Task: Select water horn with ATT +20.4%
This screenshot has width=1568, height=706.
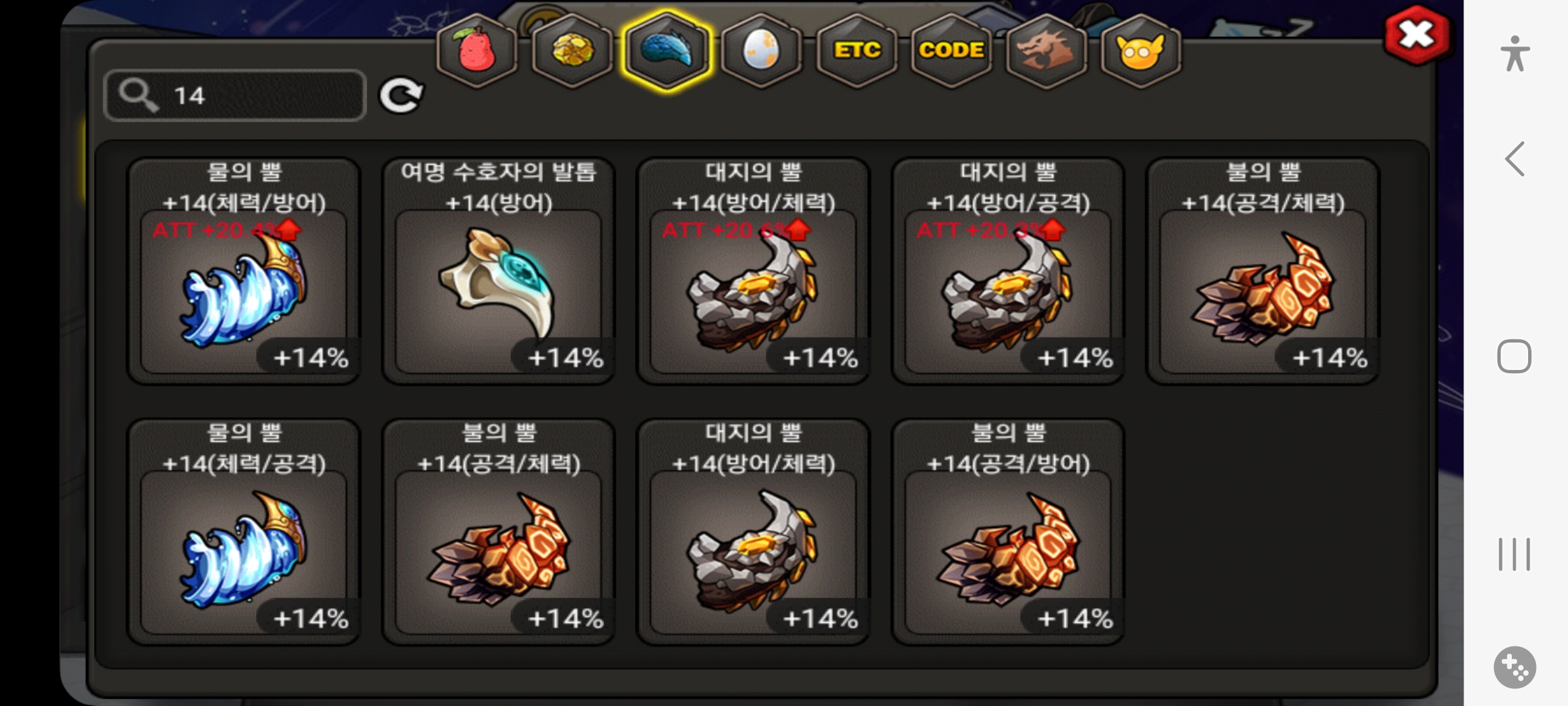Action: point(244,271)
